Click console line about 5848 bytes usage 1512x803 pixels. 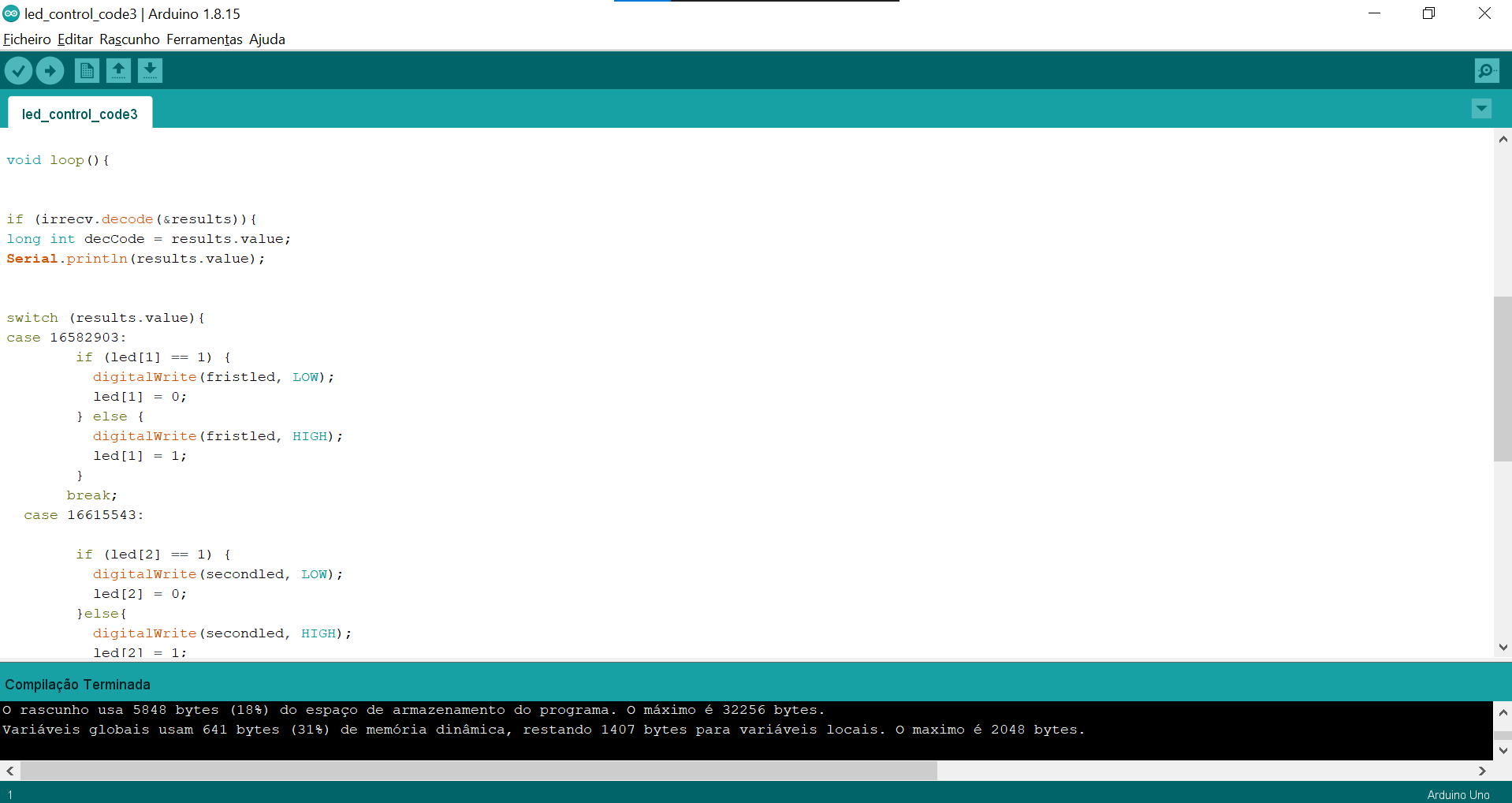(x=413, y=710)
